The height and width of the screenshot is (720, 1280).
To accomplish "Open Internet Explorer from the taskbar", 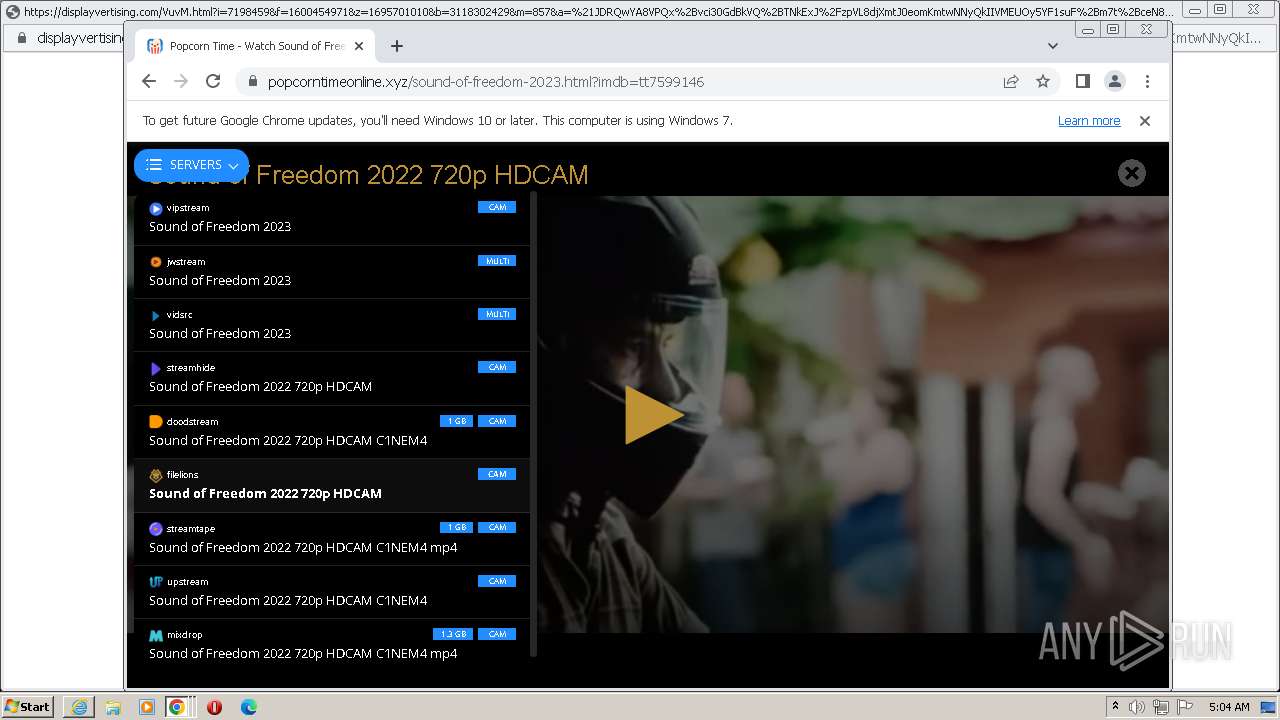I will 79,706.
